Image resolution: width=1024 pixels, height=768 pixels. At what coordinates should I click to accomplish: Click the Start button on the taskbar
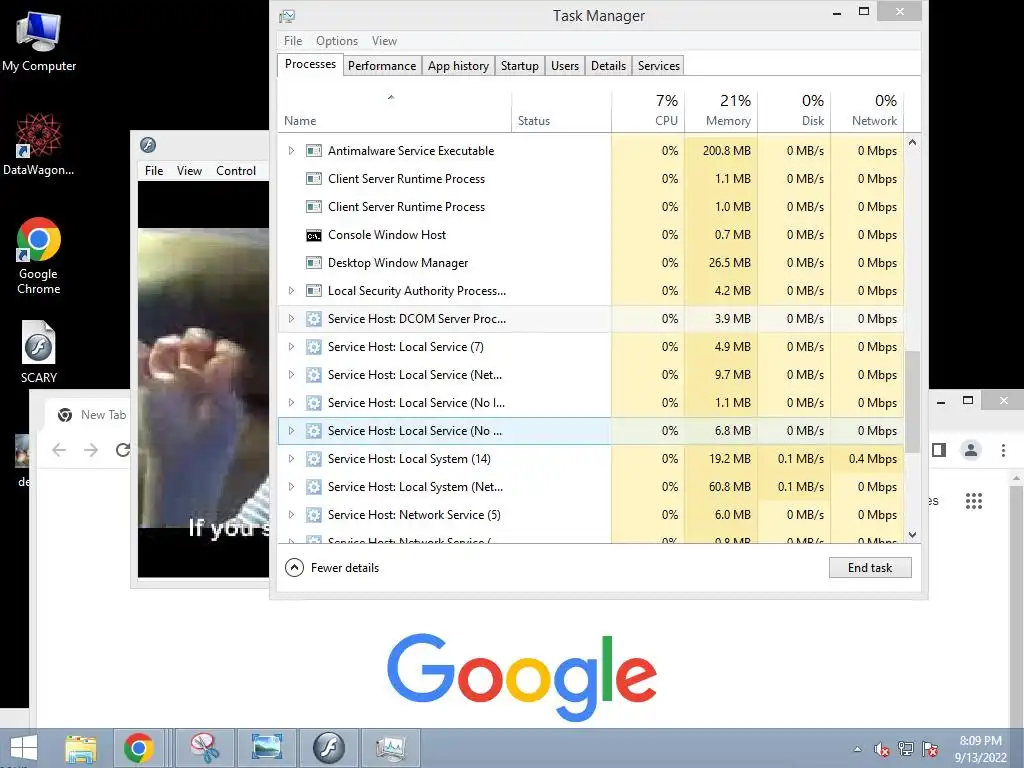click(x=24, y=748)
